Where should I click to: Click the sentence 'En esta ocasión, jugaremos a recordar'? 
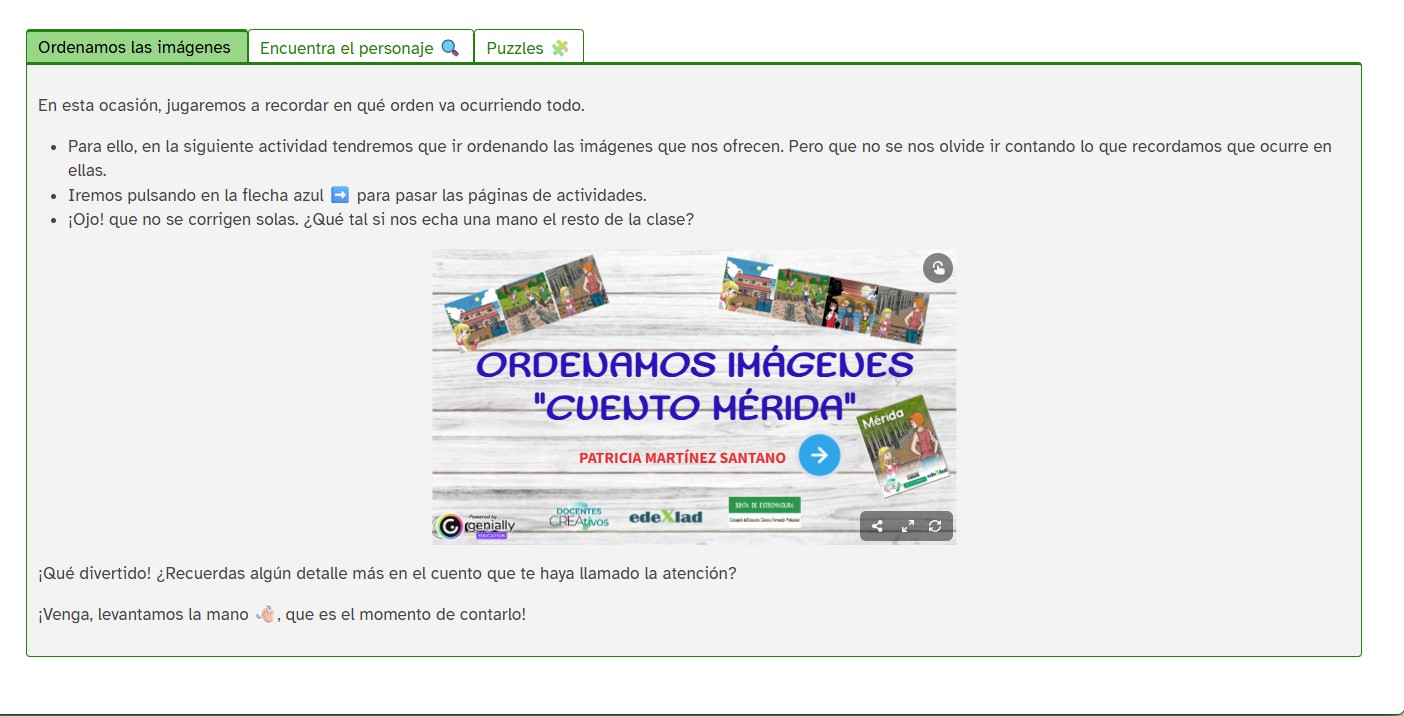[311, 105]
